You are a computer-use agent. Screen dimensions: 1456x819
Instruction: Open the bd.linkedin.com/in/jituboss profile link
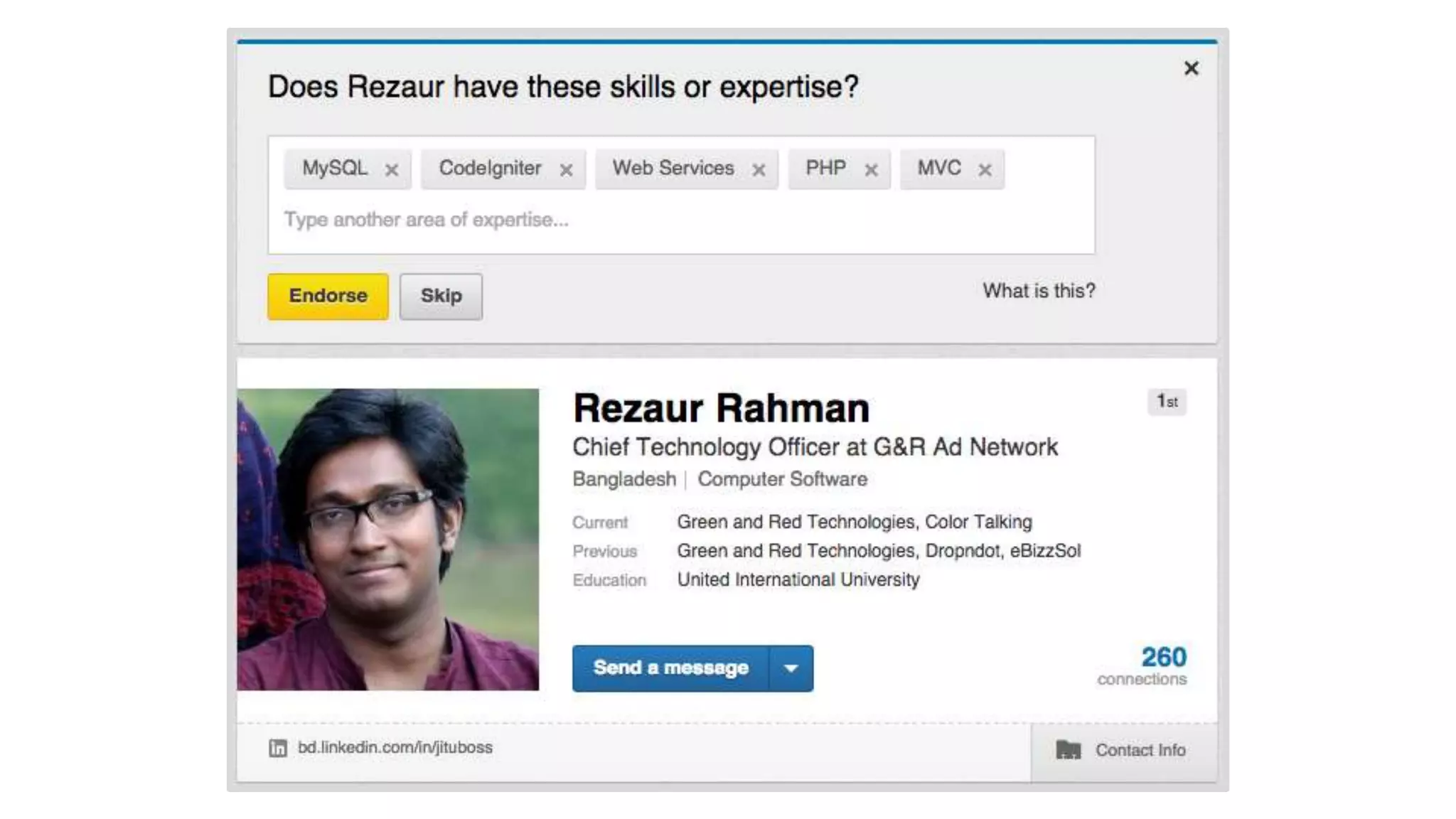coord(395,748)
